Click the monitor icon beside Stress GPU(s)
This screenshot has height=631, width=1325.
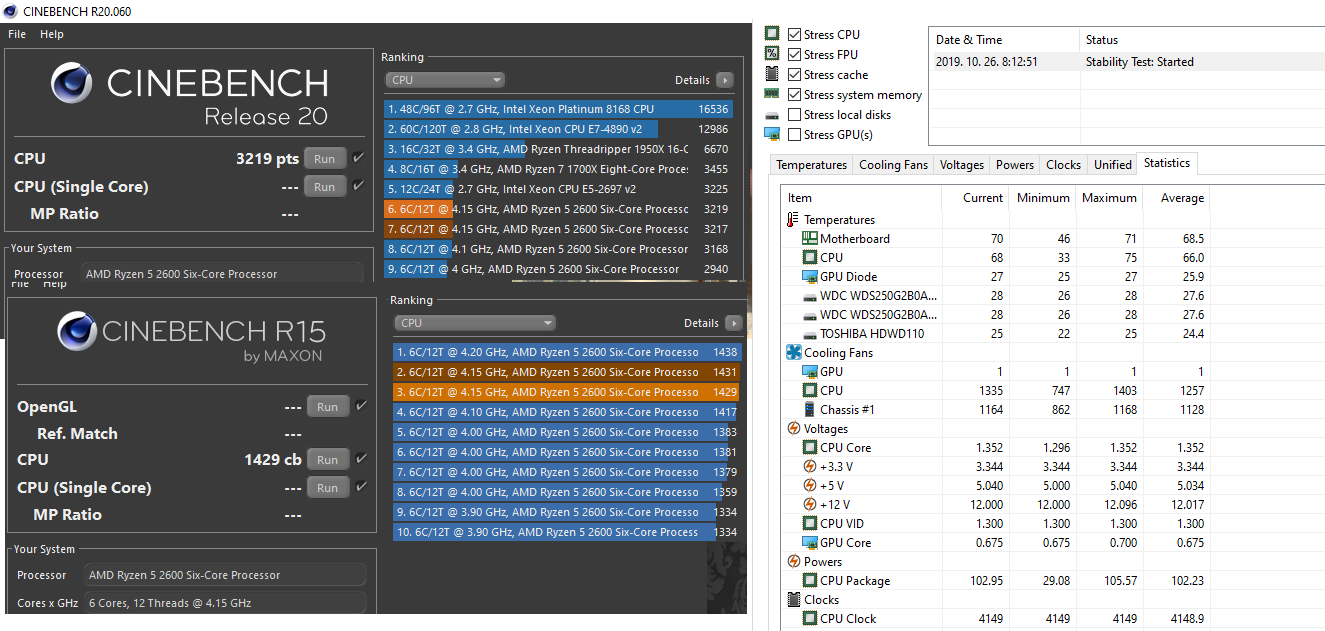[772, 134]
